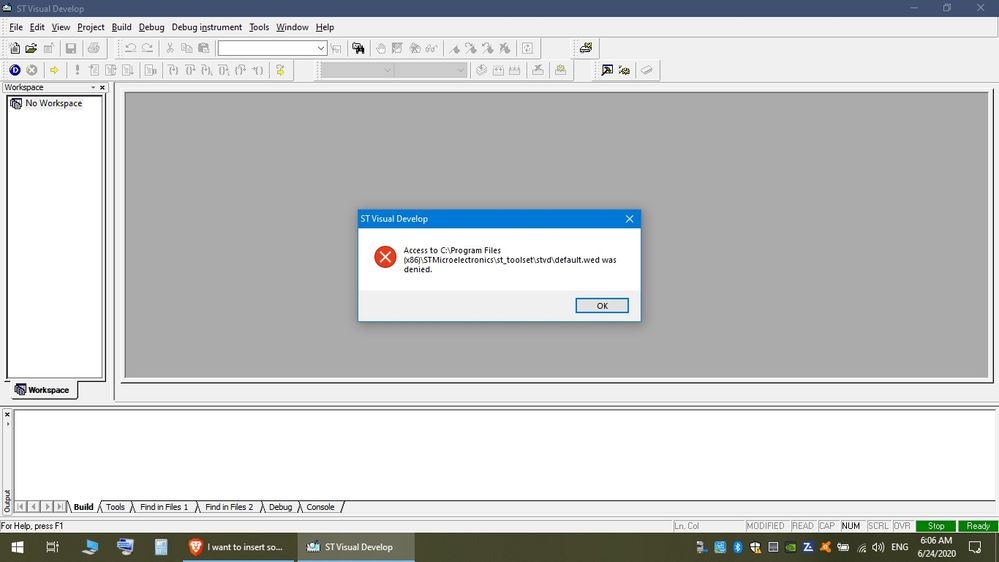The height and width of the screenshot is (562, 999).
Task: Click the Print toolbar icon
Action: pyautogui.click(x=94, y=48)
